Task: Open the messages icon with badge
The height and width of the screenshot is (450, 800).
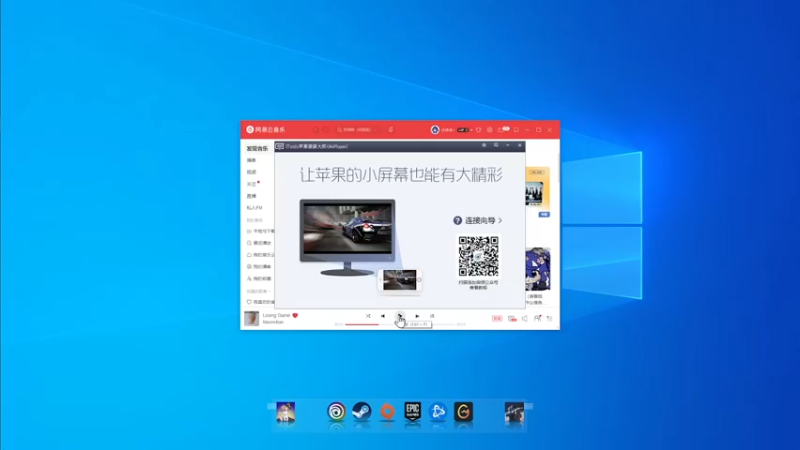Action: tap(503, 130)
